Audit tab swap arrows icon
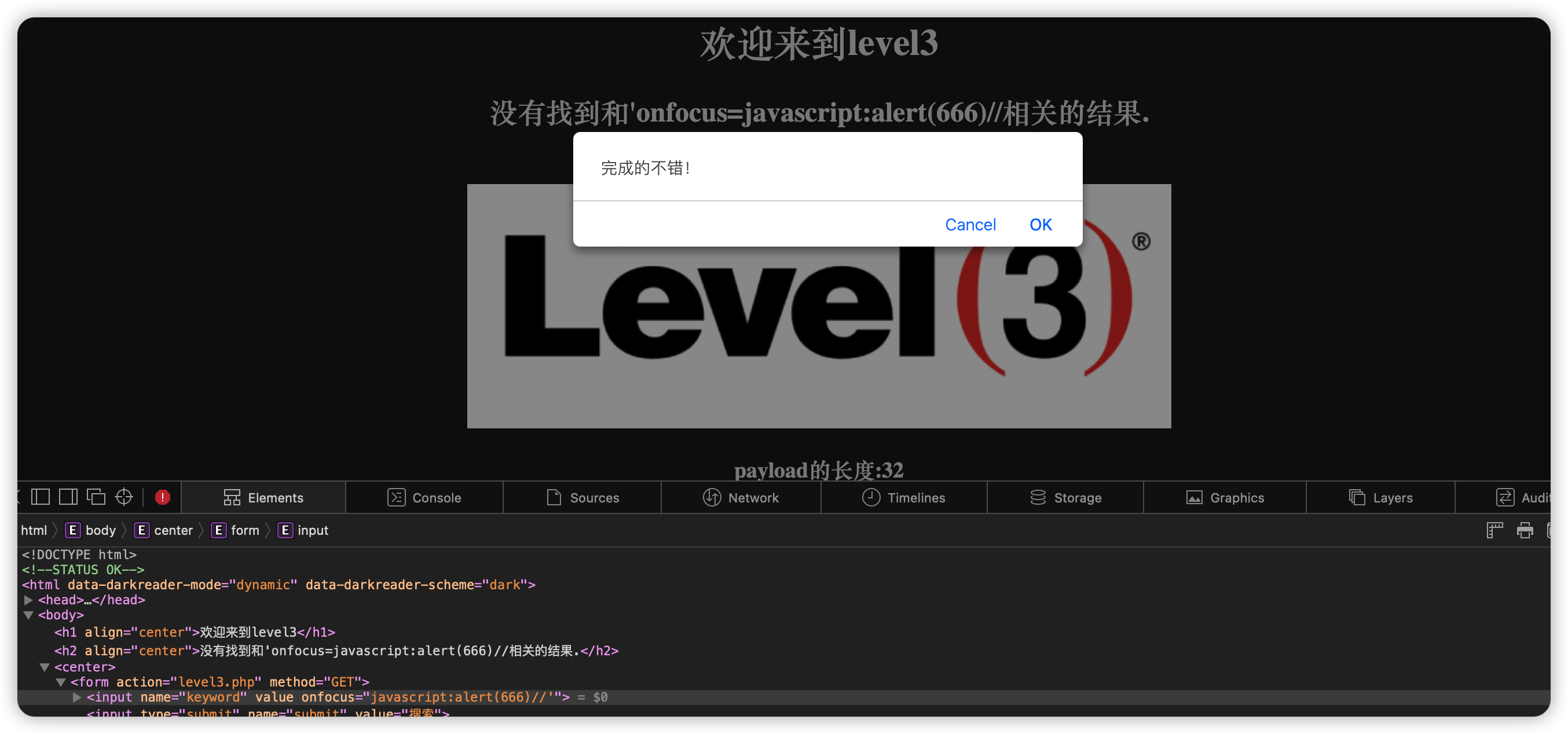Viewport: 1568px width, 734px height. pos(1505,497)
